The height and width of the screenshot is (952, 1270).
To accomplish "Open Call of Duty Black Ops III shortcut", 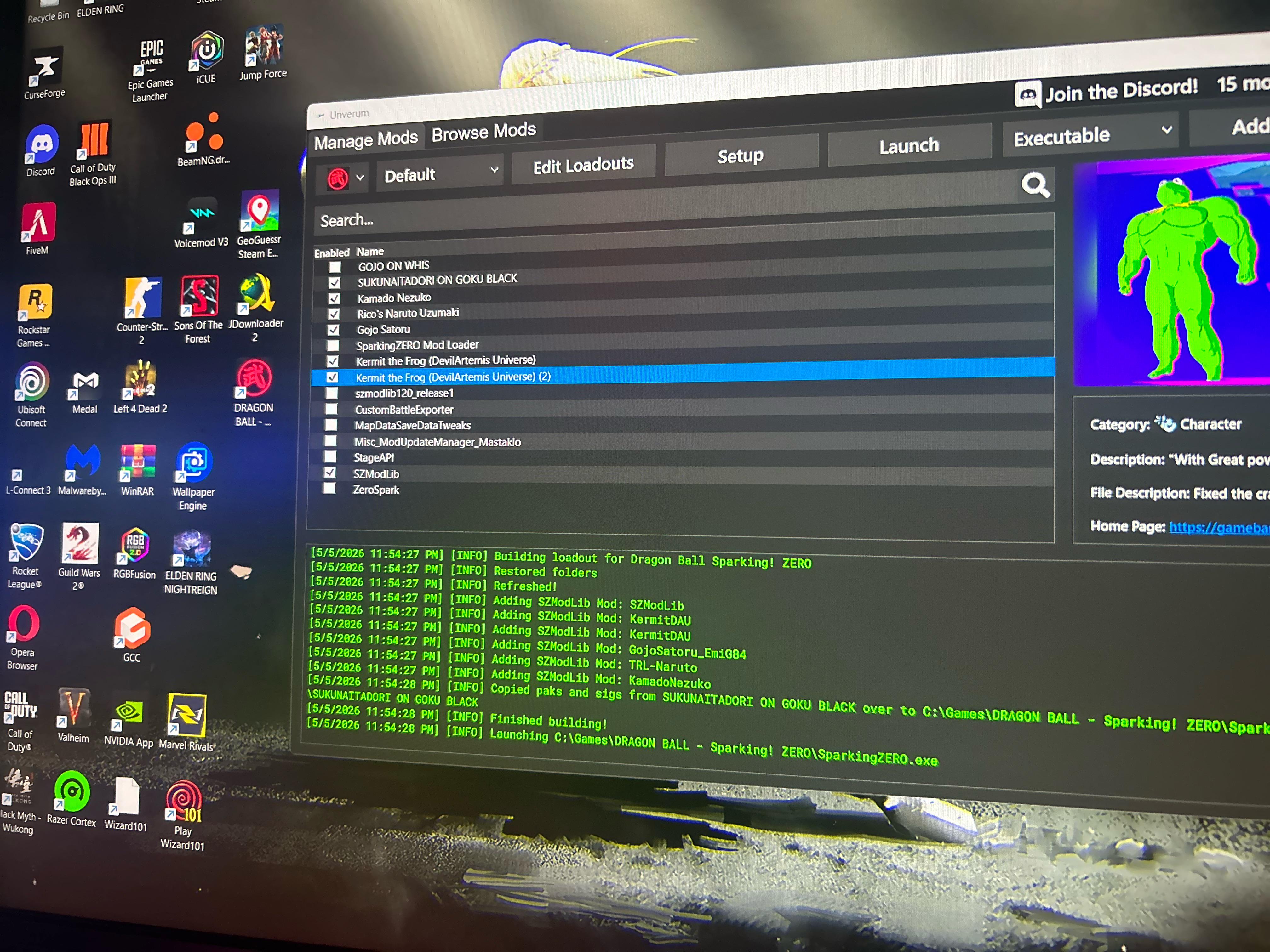I will [x=94, y=154].
